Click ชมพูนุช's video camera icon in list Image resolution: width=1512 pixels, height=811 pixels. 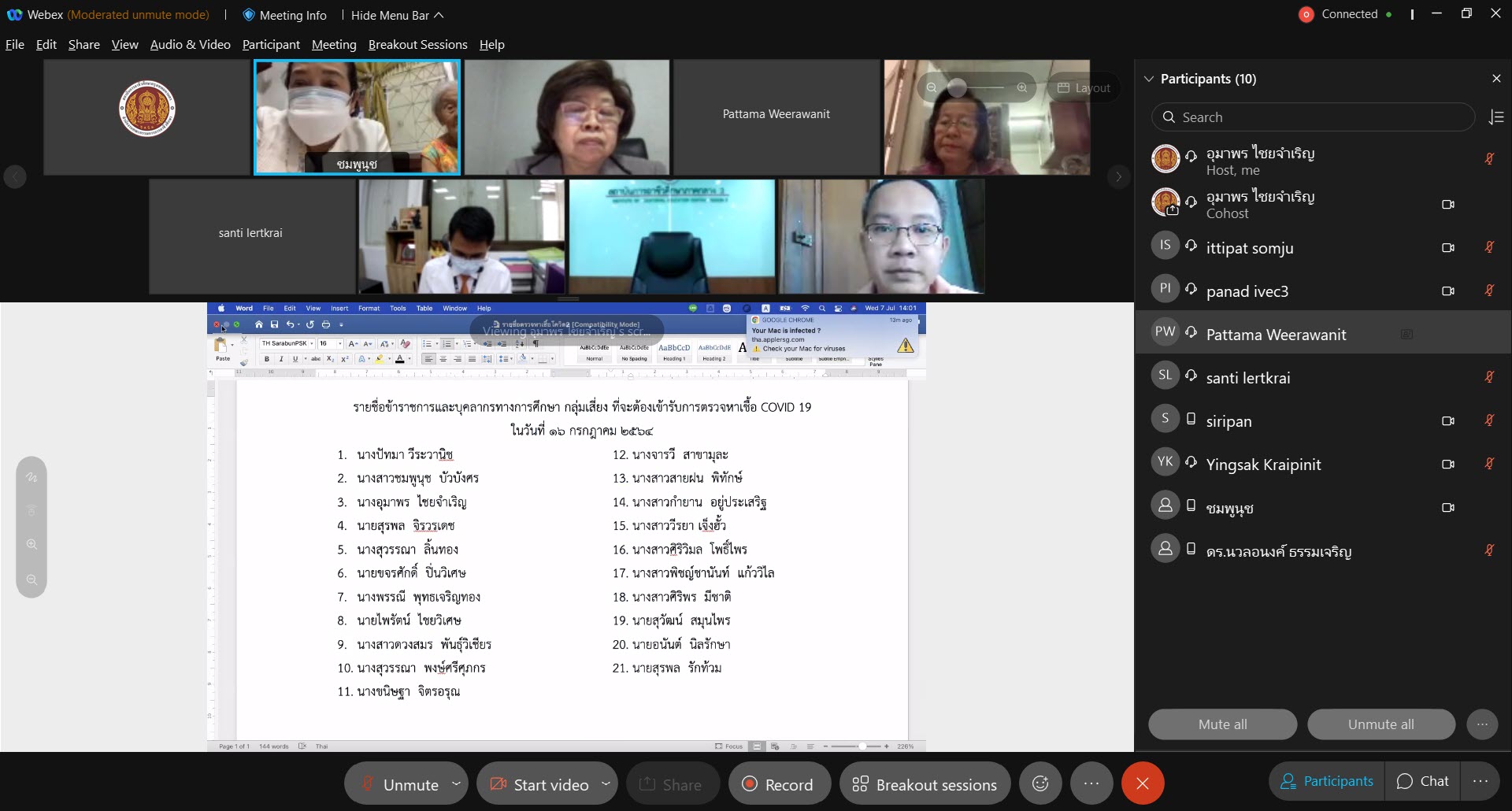1447,508
